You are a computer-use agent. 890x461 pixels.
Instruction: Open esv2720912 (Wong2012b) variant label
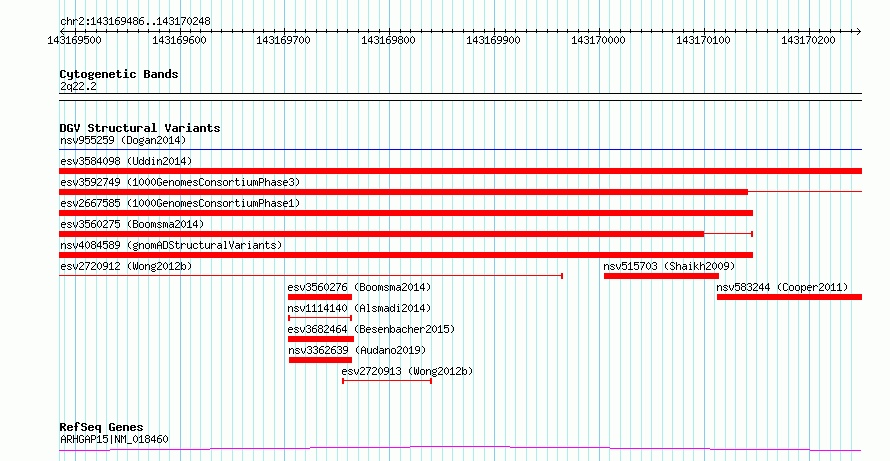125,266
